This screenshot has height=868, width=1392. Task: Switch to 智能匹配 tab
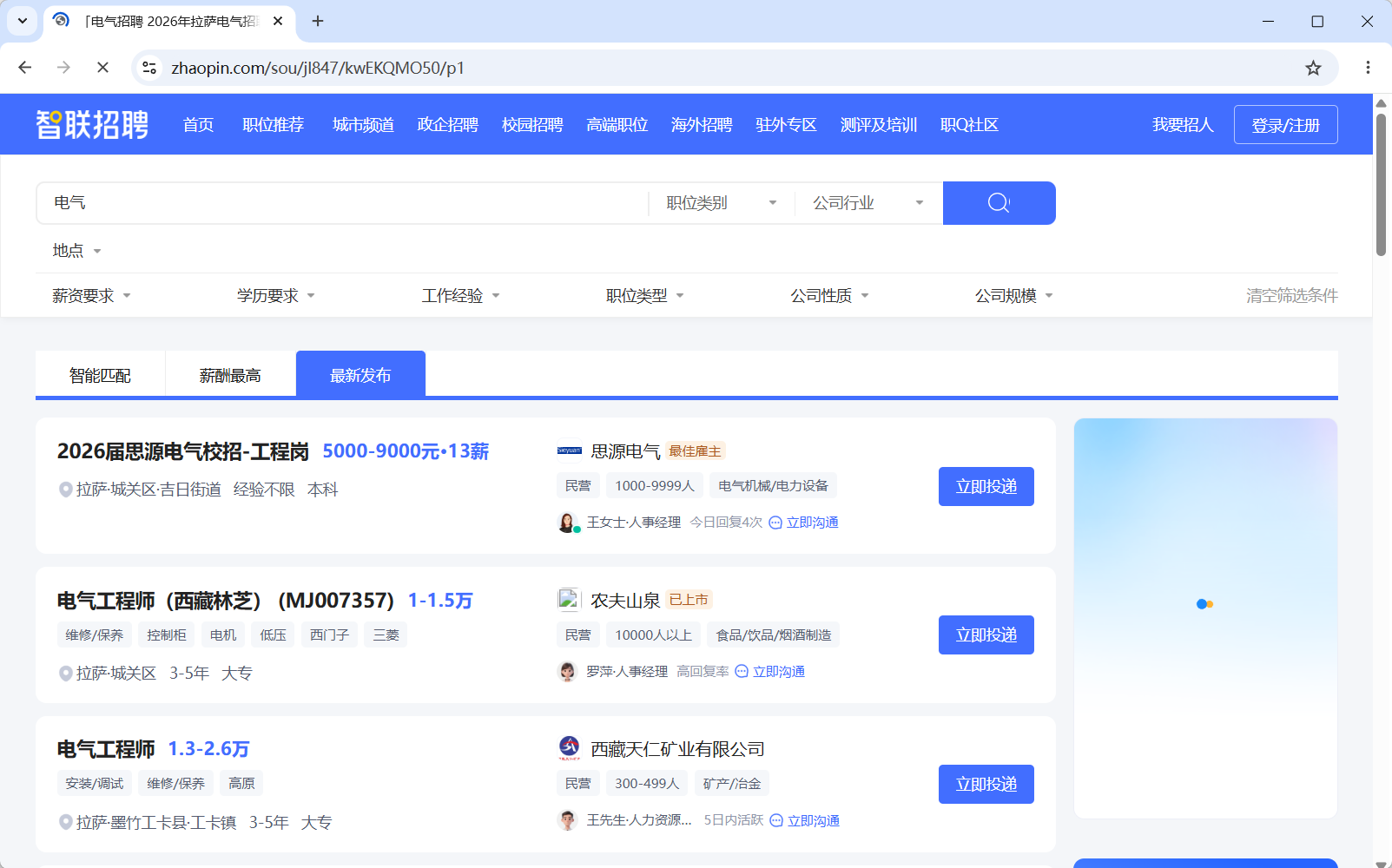[x=100, y=375]
